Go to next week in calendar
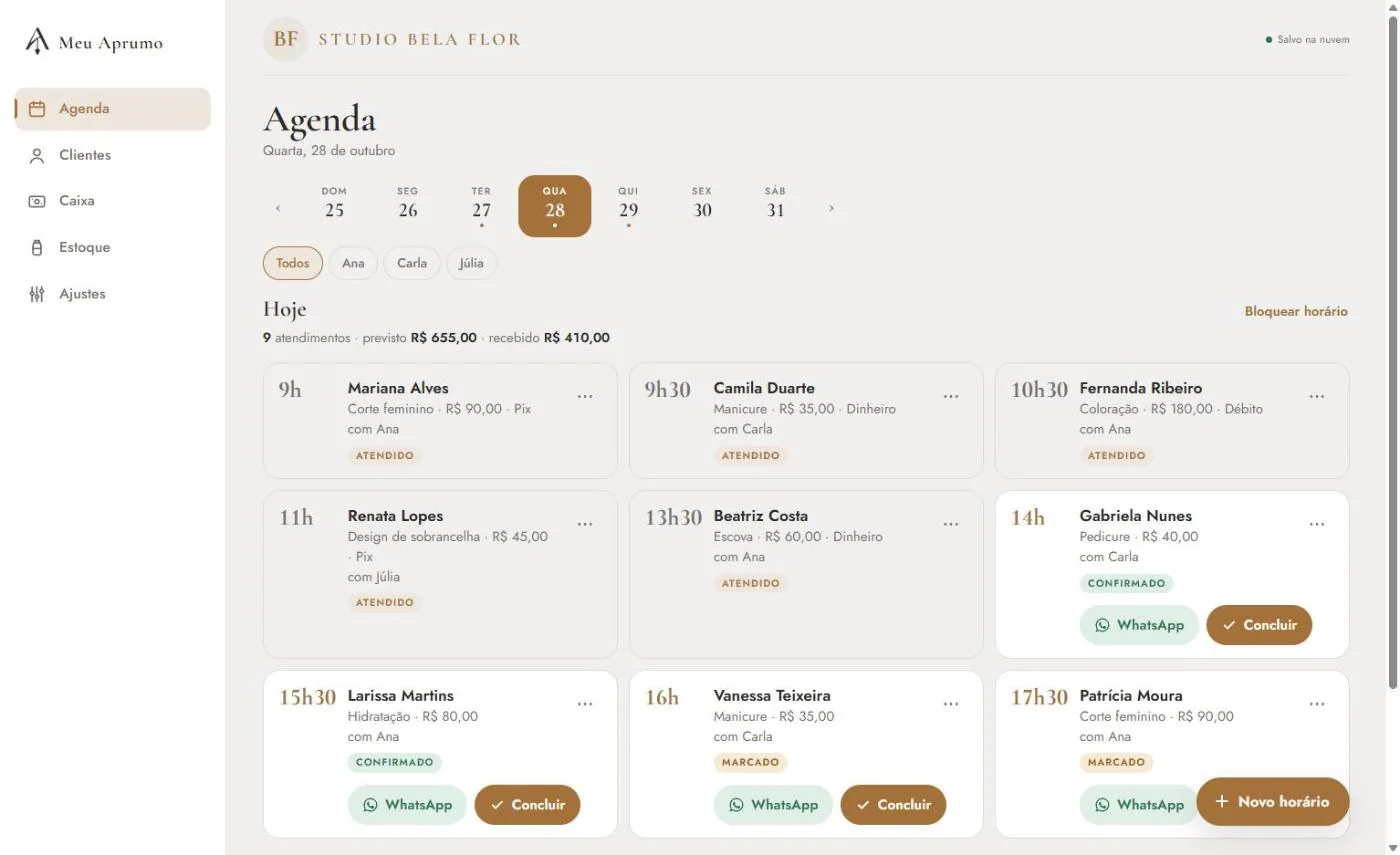This screenshot has width=1400, height=855. point(831,208)
